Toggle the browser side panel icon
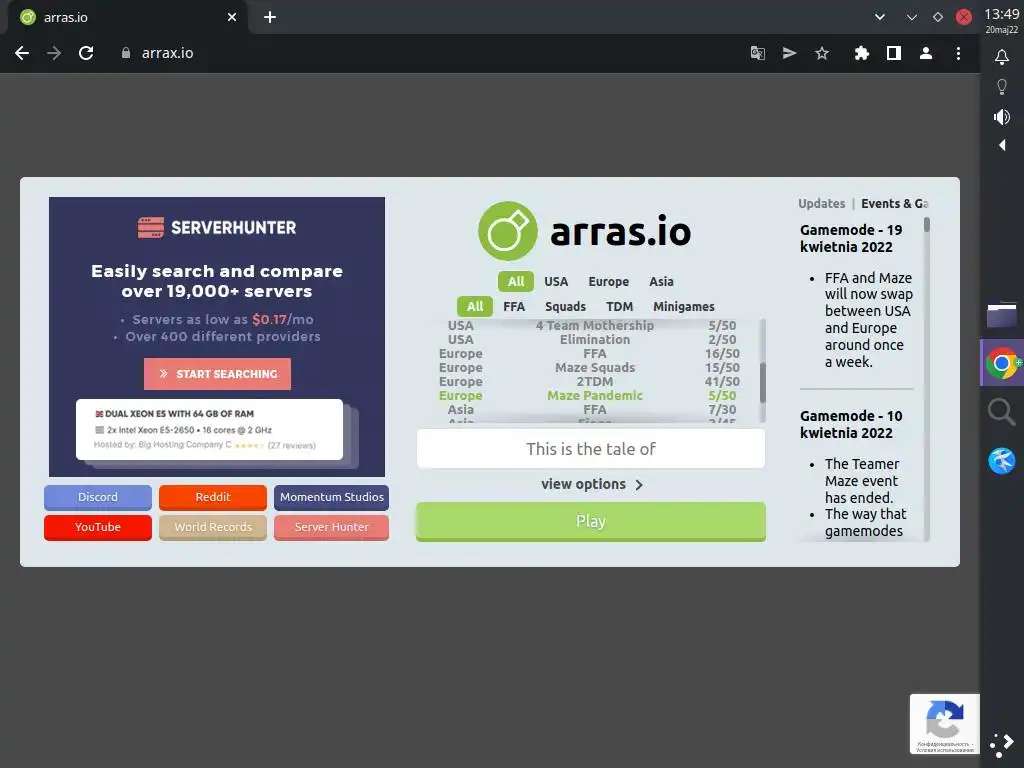 click(x=894, y=53)
